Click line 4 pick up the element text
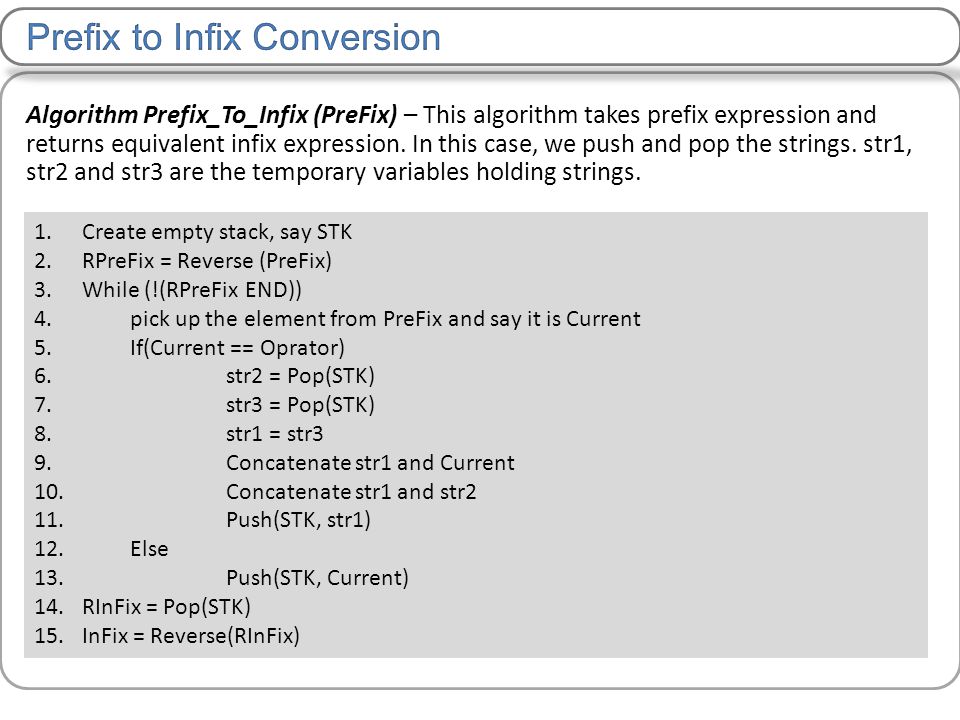Screen dimensions: 960x720 point(385,319)
